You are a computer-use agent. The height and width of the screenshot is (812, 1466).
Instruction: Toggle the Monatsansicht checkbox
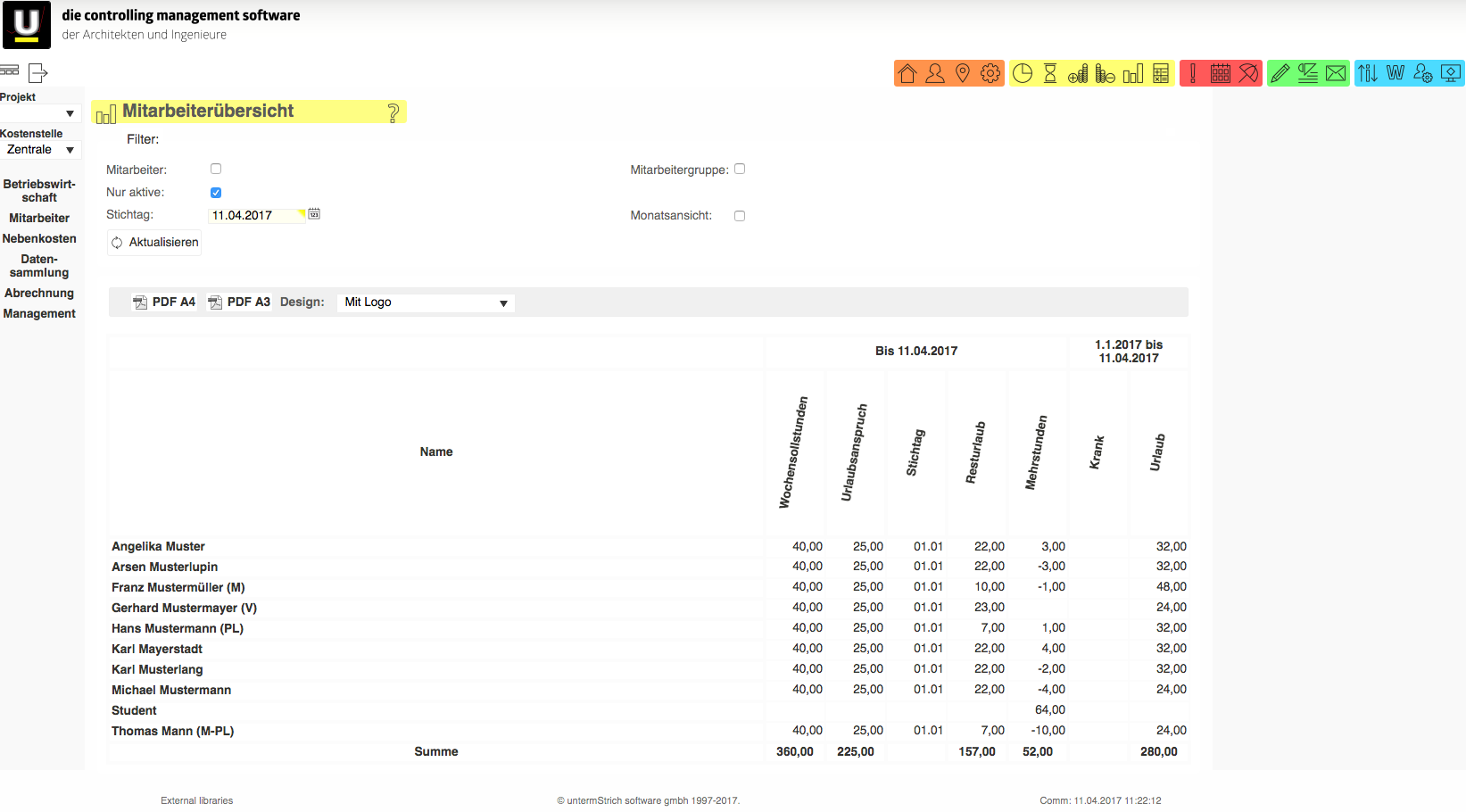(x=740, y=216)
